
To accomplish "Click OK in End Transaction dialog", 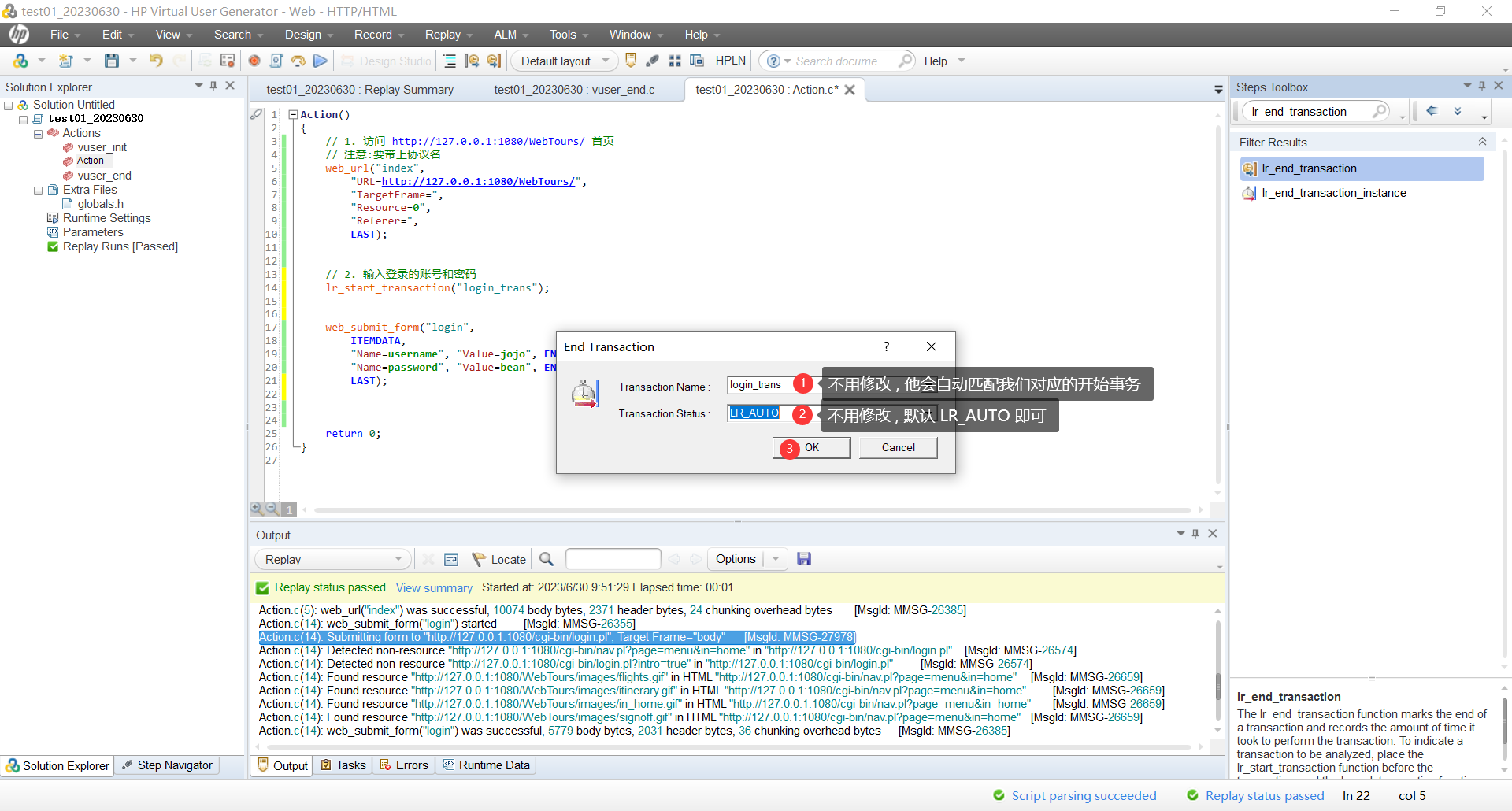I will pos(812,447).
